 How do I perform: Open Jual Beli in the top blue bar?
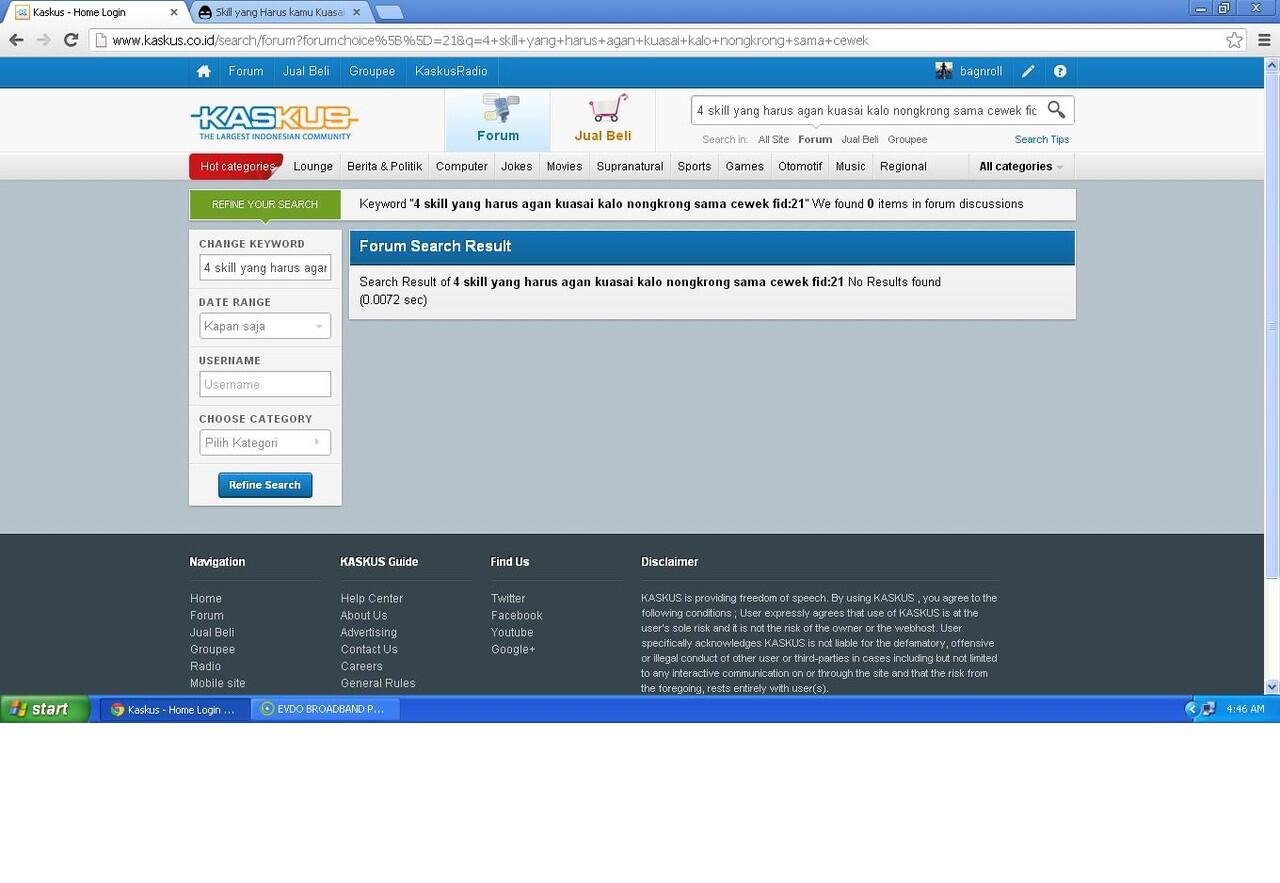coord(306,71)
